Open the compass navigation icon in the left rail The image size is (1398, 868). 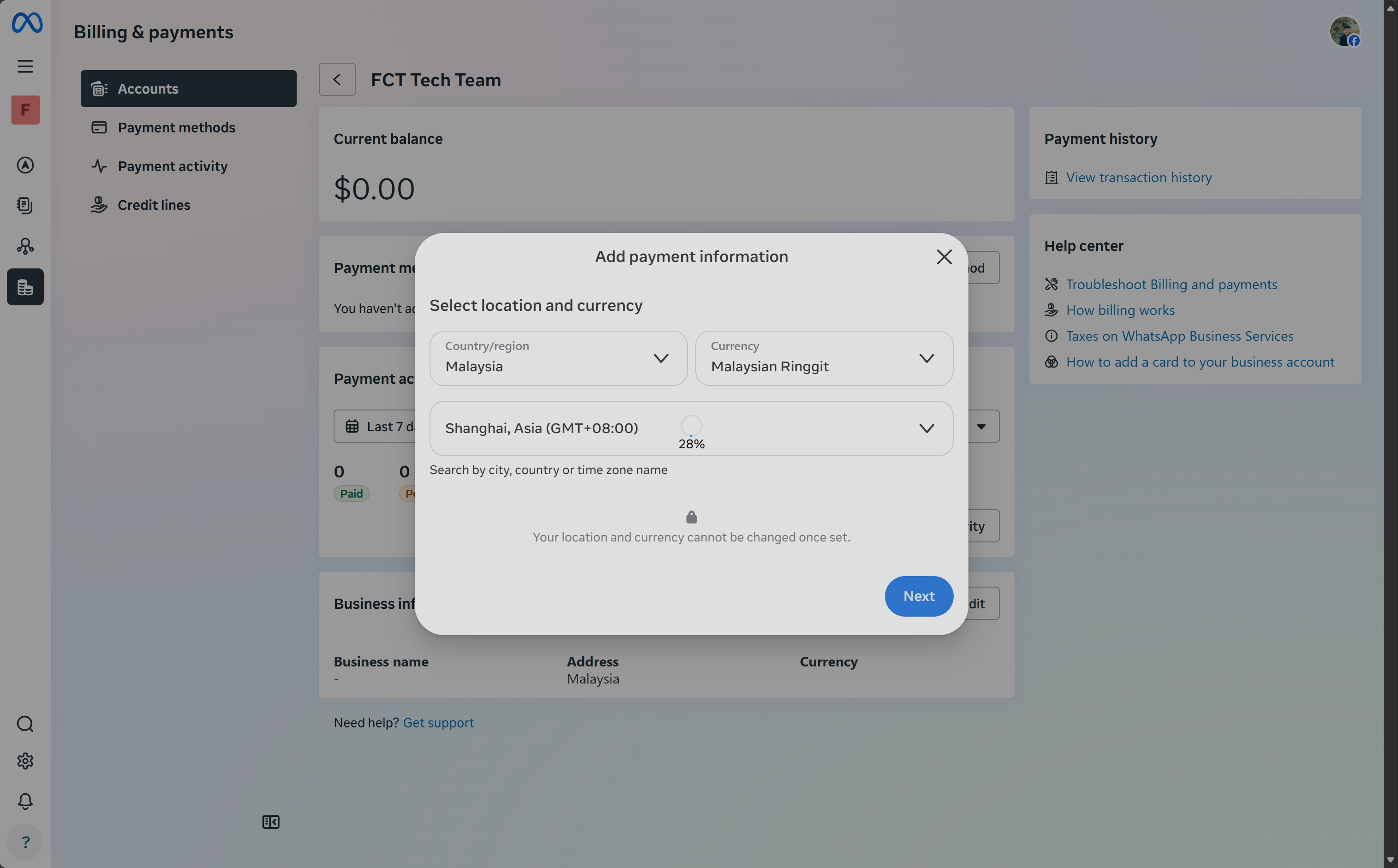[x=25, y=165]
